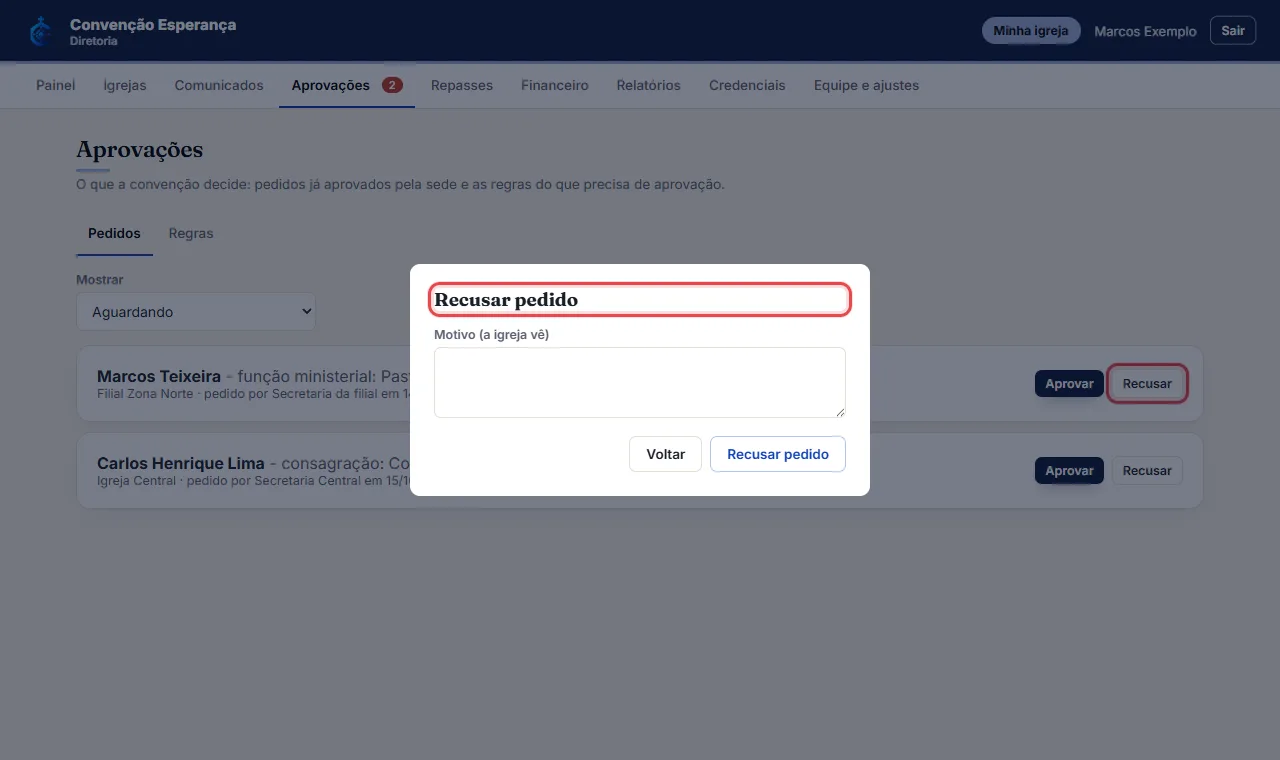Select the Pedidos sub-tab
Screen dimensions: 1280x760
pyautogui.click(x=114, y=233)
